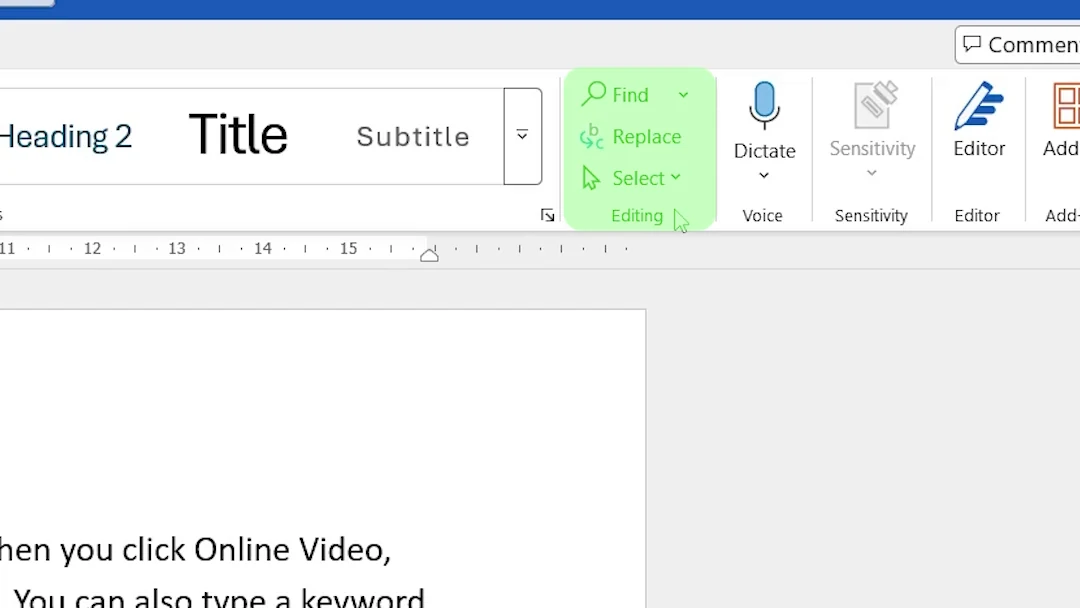Open the Find dropdown arrow

point(683,95)
